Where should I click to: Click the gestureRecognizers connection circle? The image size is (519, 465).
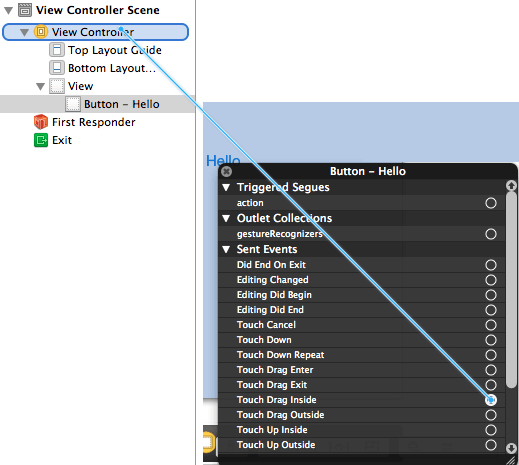click(x=491, y=234)
